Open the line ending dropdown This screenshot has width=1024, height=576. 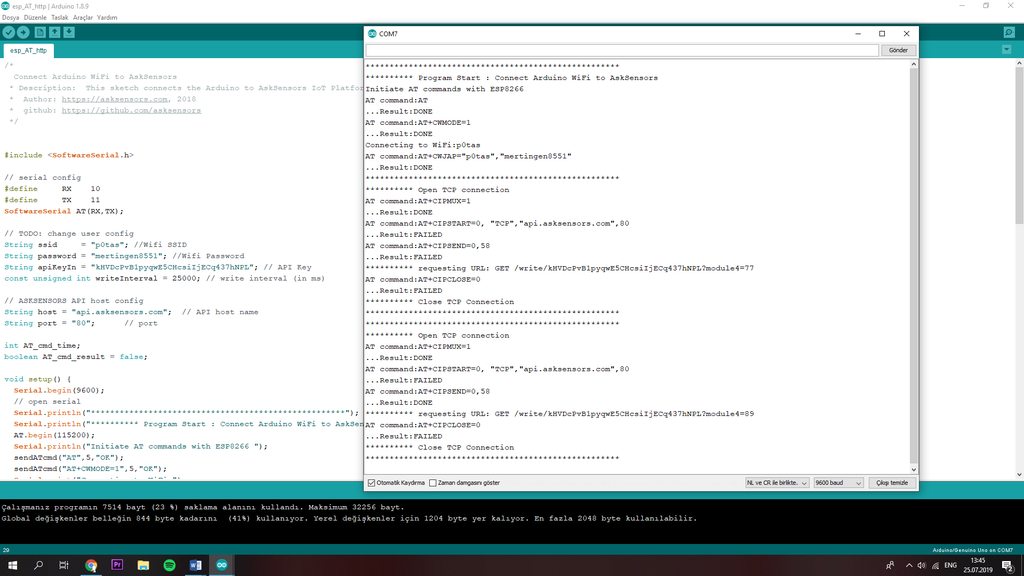776,483
